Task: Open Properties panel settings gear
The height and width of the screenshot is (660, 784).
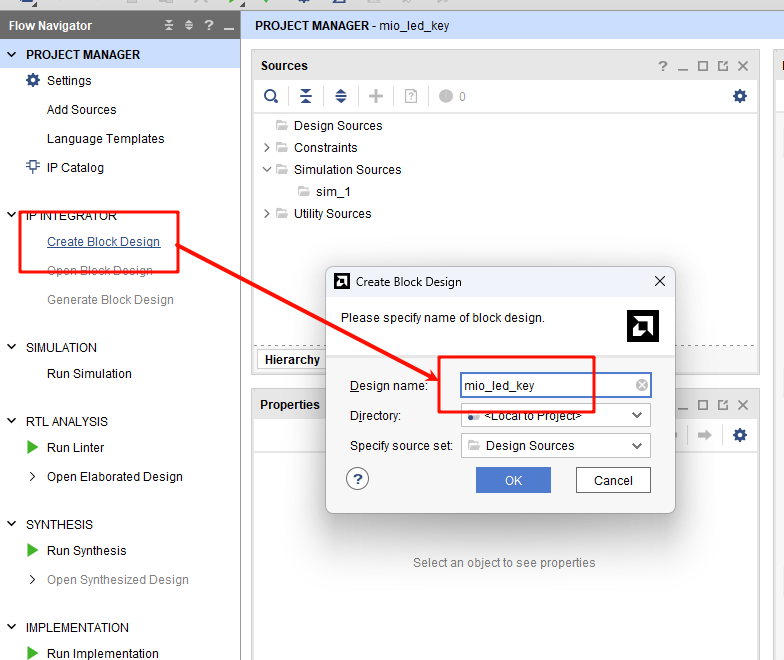Action: click(x=740, y=435)
